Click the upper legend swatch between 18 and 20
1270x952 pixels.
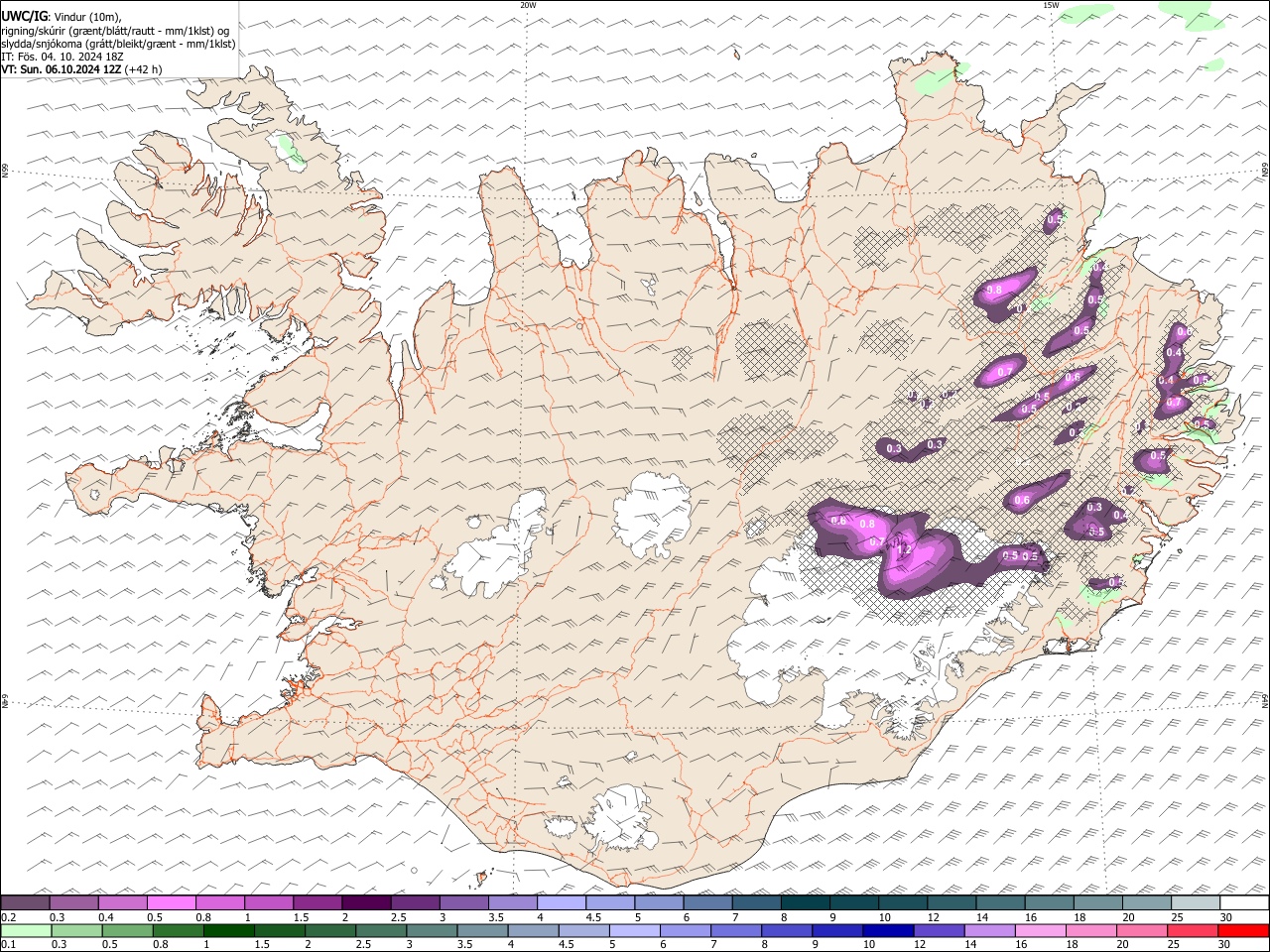point(1096,902)
